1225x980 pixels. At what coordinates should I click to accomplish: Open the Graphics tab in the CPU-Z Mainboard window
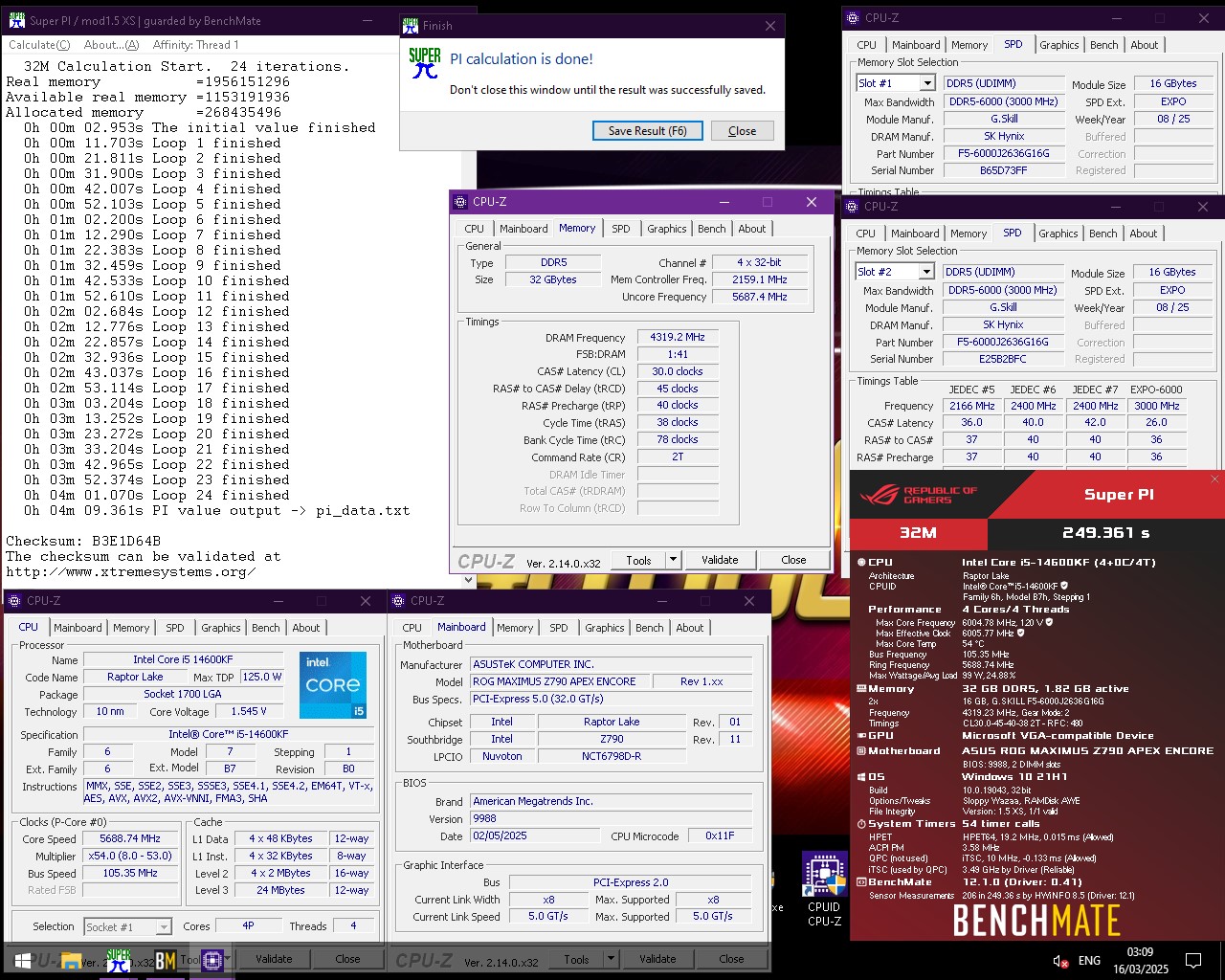[605, 628]
